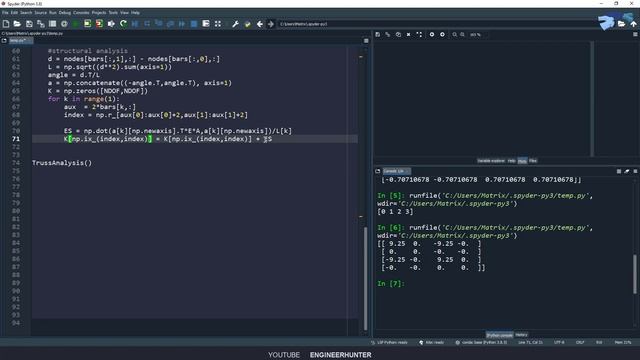Maximize the current pane
Screen dimensions: 640x360
coord(206,24)
